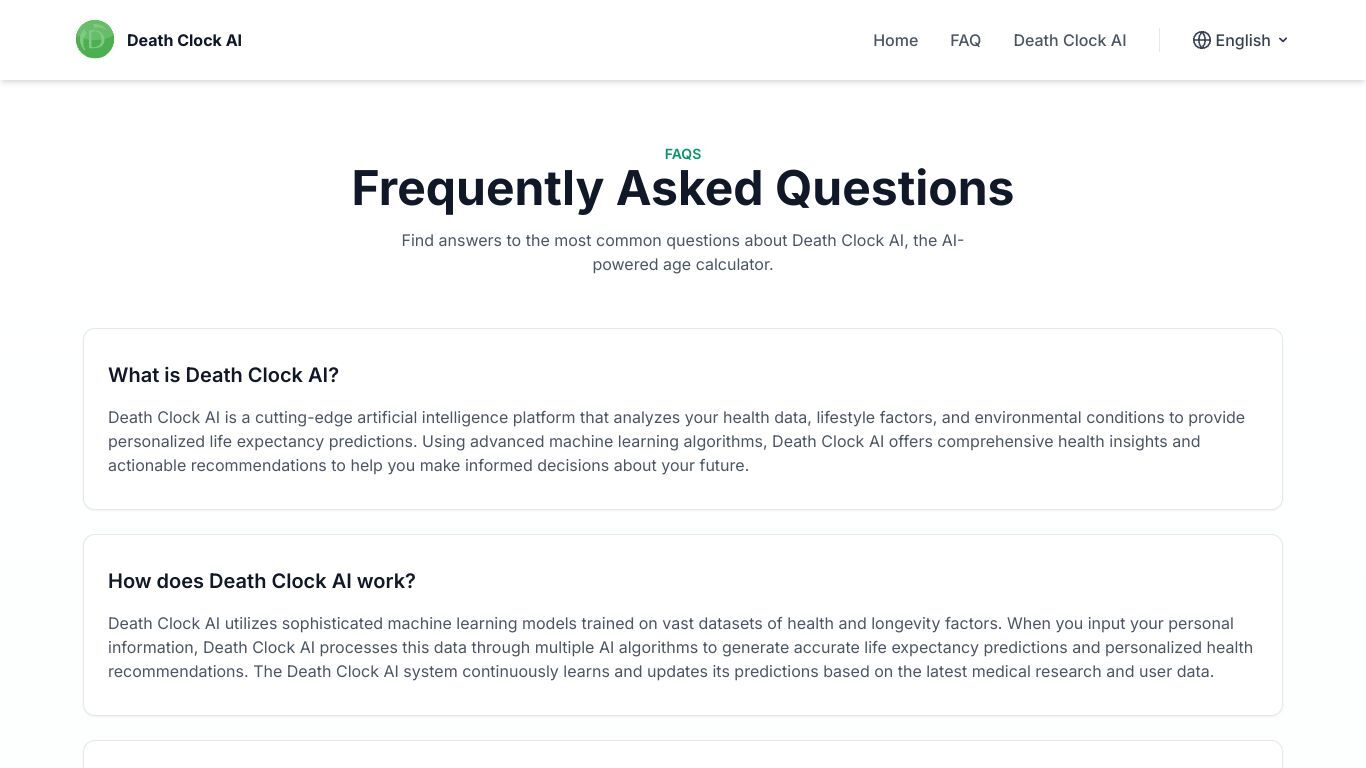Click the green Death Clock AI logo icon
This screenshot has height=768, width=1366.
point(95,40)
